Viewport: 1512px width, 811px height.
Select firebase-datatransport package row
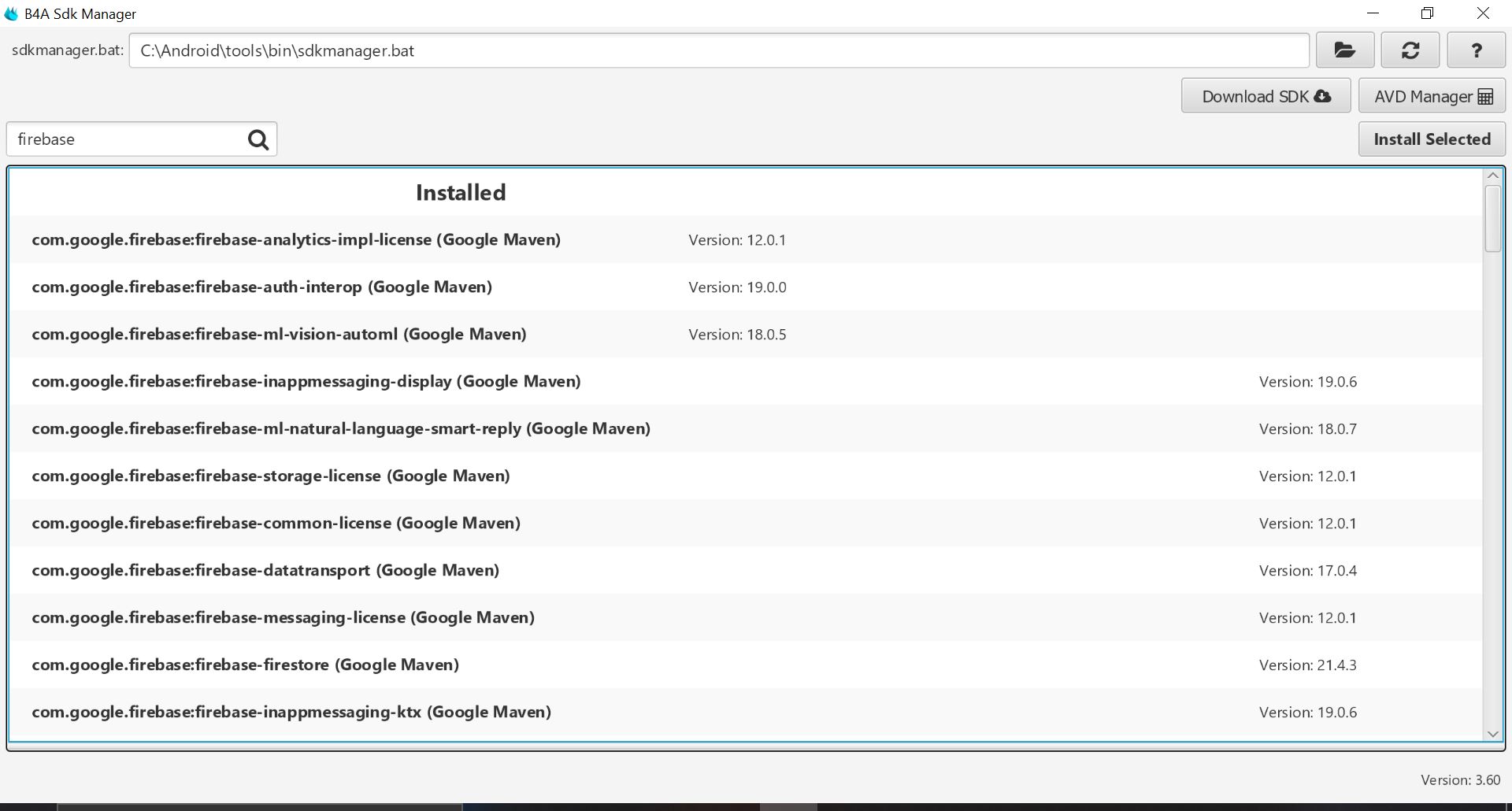pyautogui.click(x=746, y=570)
